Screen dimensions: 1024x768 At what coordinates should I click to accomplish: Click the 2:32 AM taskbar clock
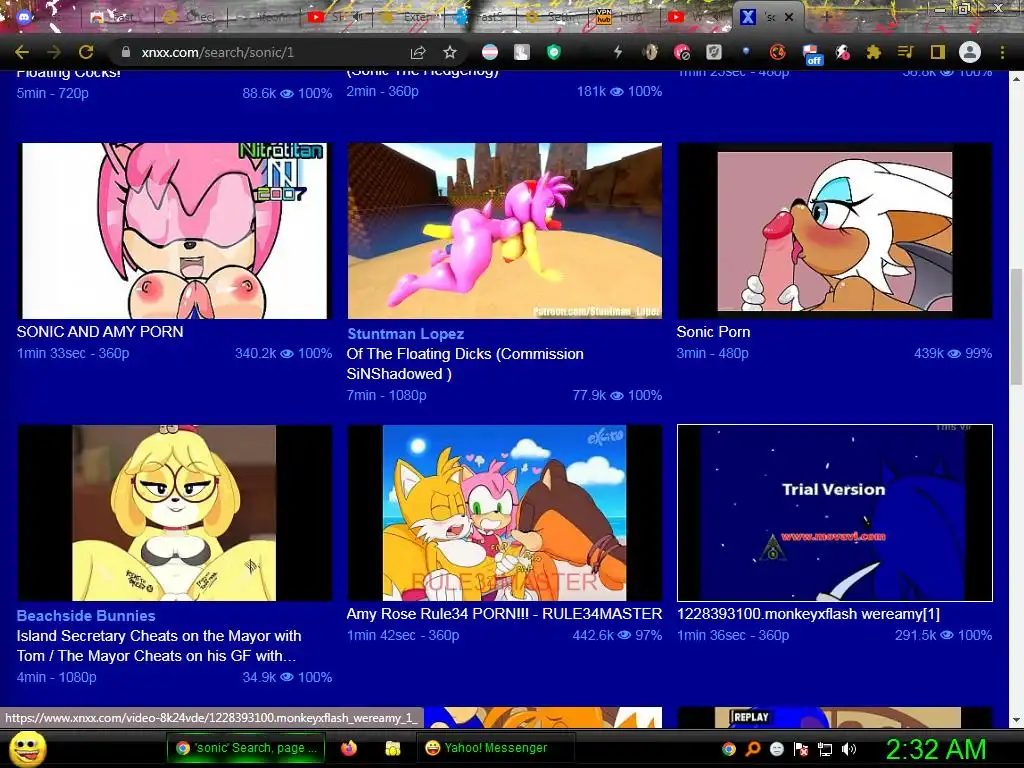pos(936,749)
